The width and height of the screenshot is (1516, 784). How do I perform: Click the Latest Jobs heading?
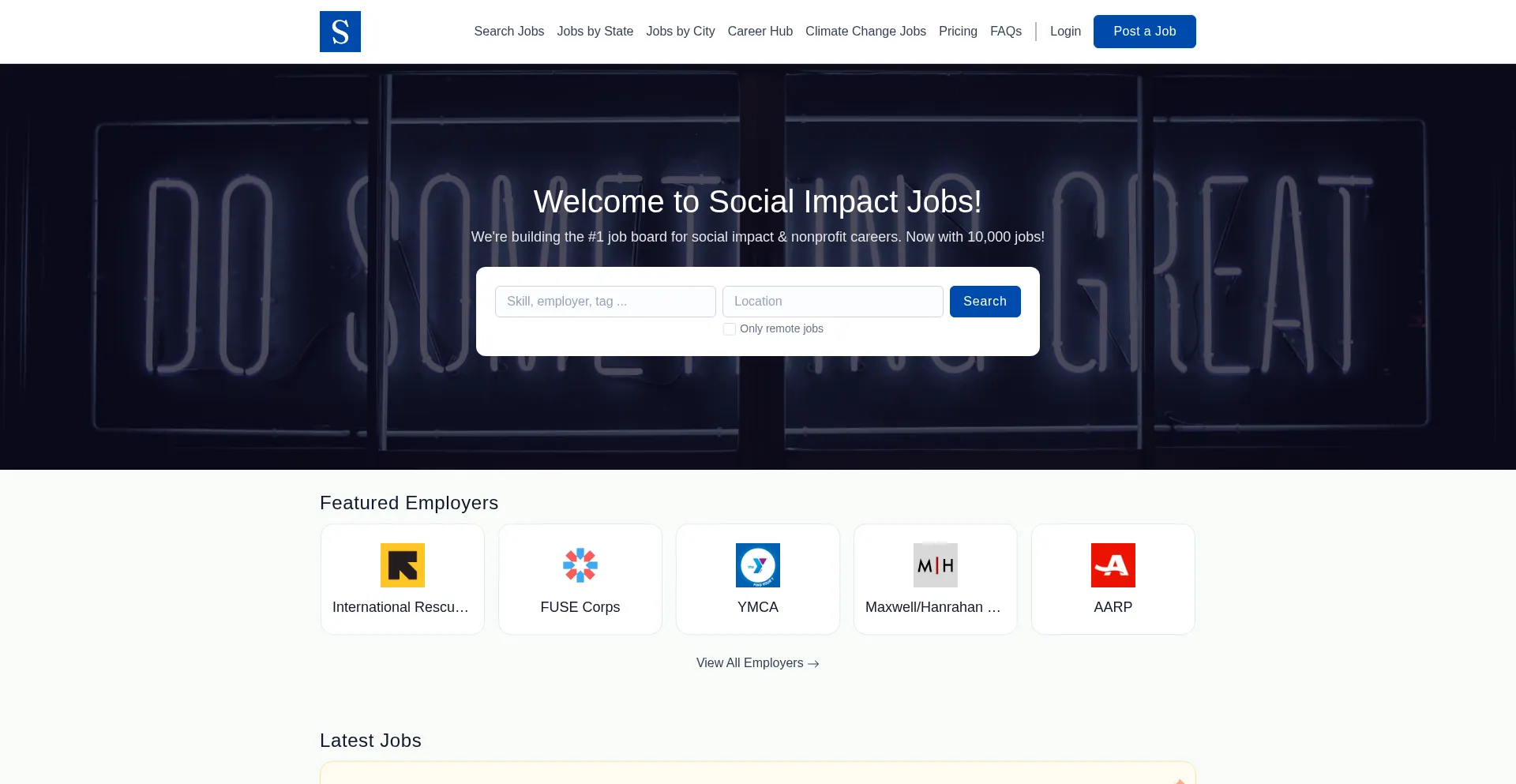point(370,741)
